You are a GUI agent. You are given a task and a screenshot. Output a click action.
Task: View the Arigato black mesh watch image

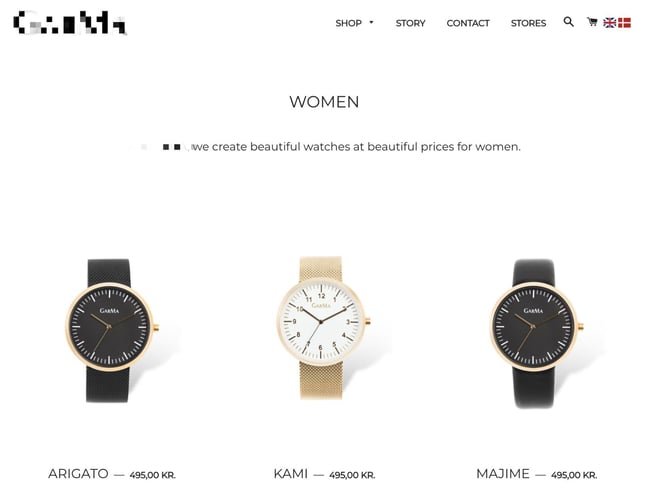(112, 330)
